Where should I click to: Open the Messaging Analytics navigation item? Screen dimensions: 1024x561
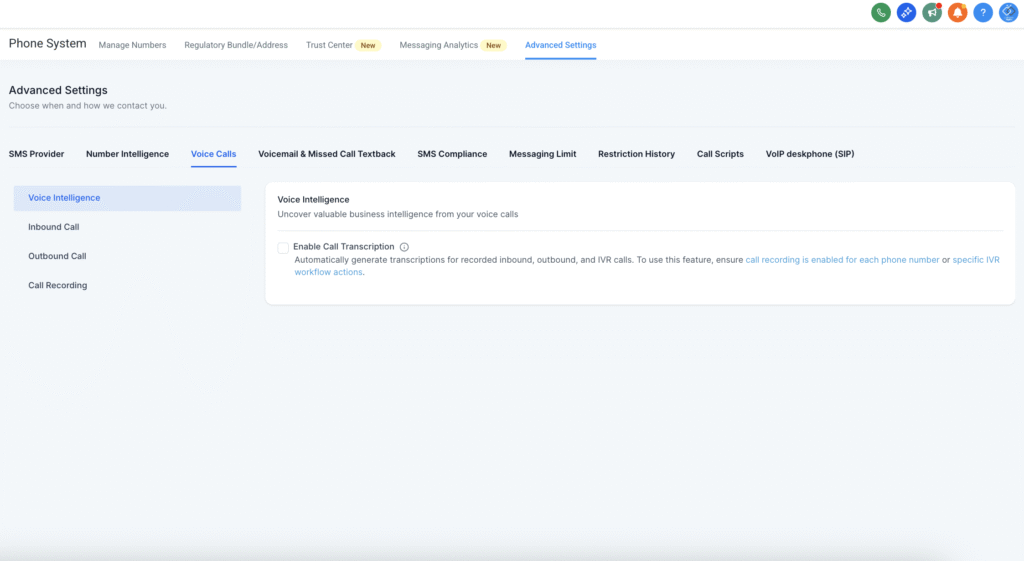439,45
